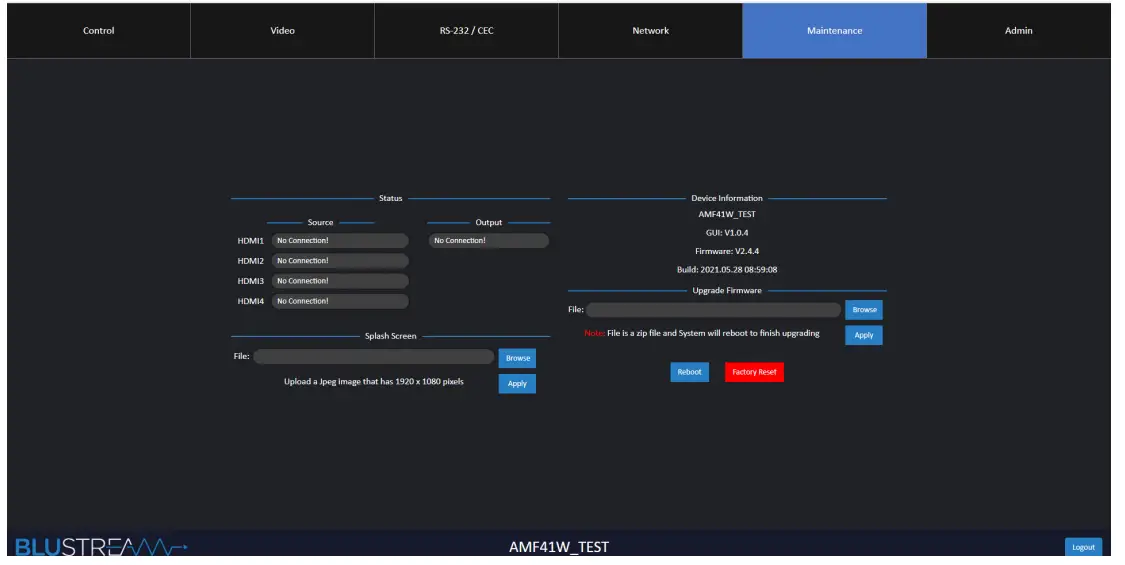
Task: Click the Output status field
Action: pyautogui.click(x=489, y=241)
